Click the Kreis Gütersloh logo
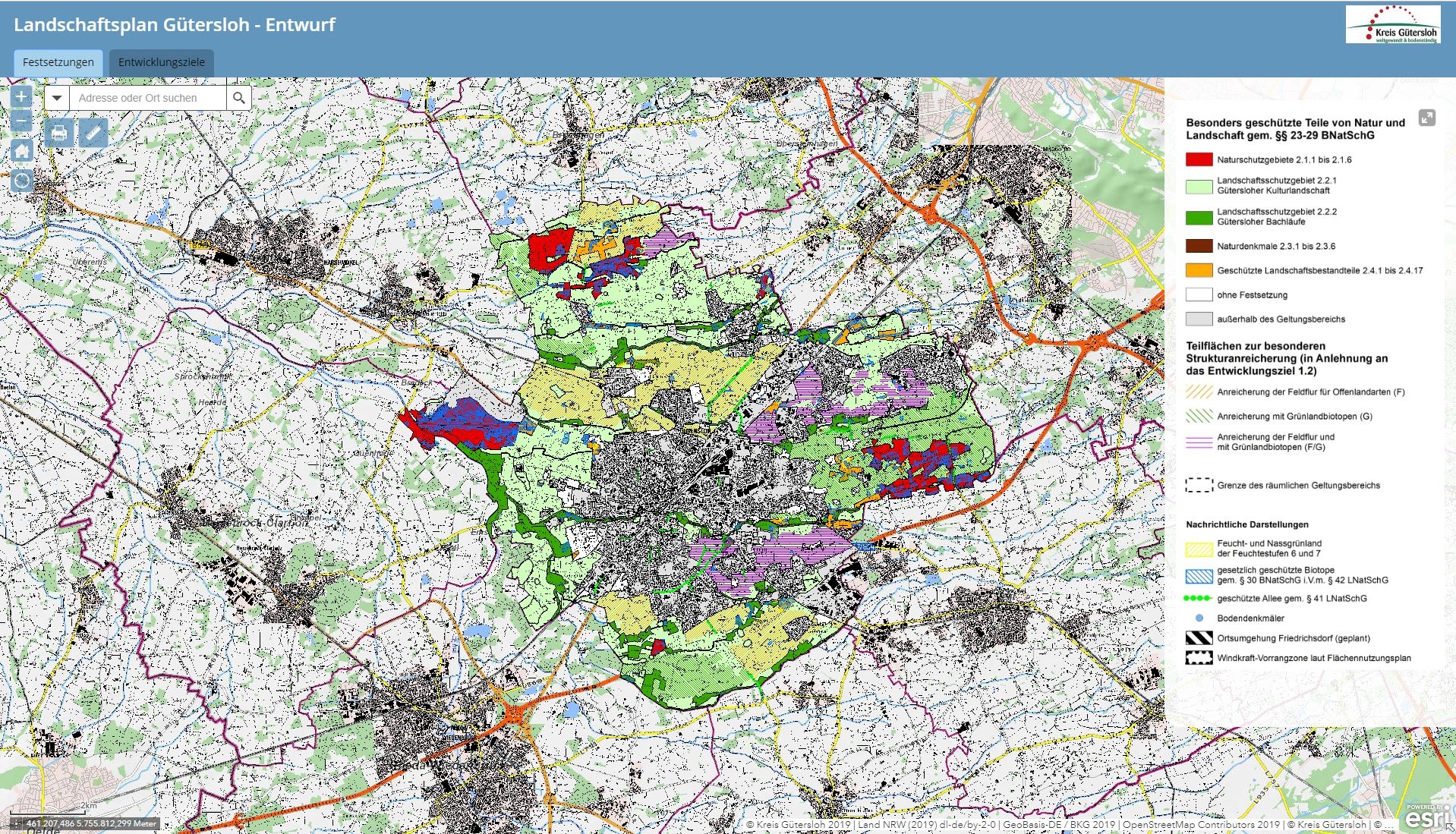This screenshot has height=834, width=1456. [x=1392, y=24]
